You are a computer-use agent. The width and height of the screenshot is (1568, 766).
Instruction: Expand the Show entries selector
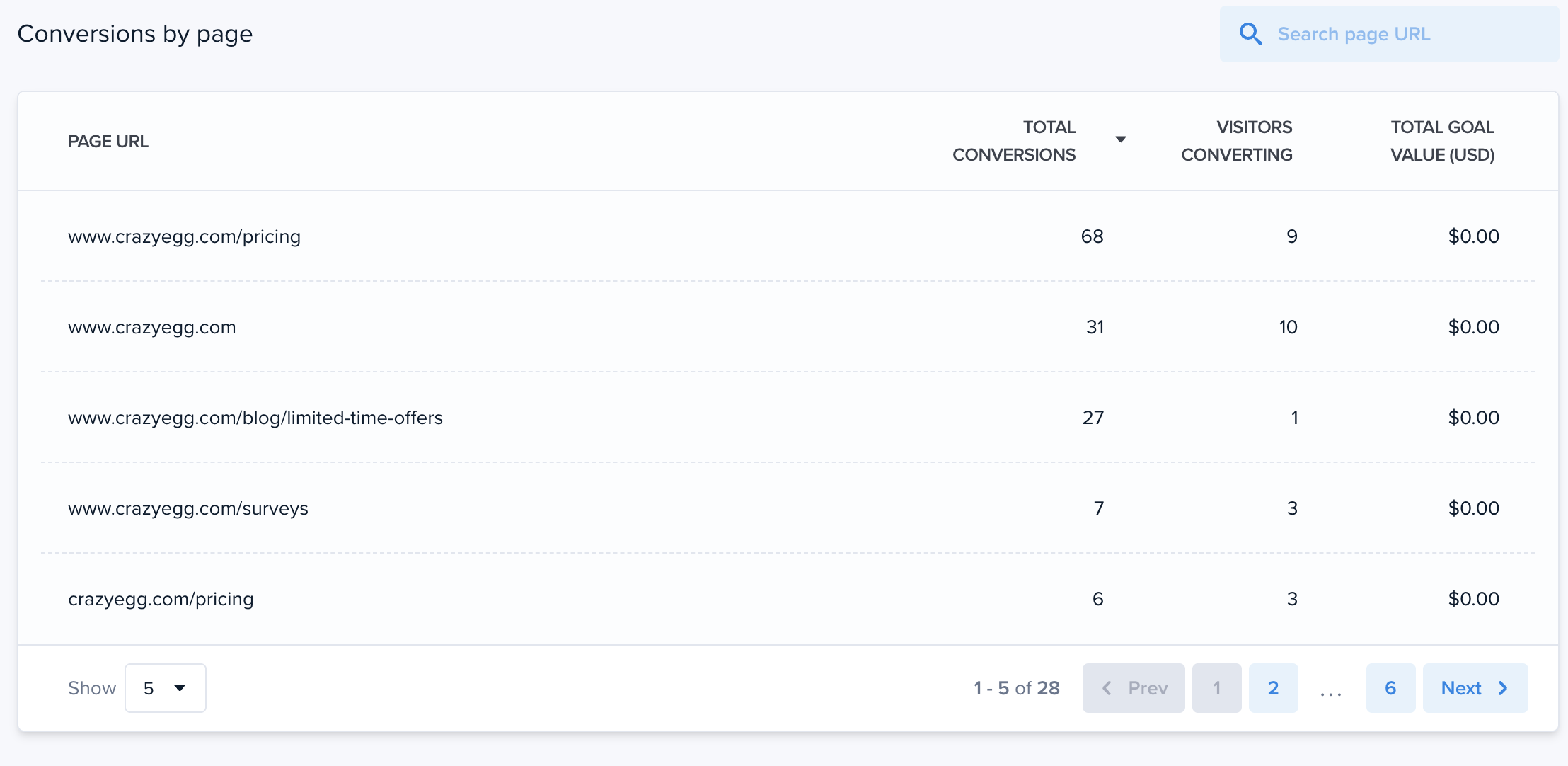165,687
